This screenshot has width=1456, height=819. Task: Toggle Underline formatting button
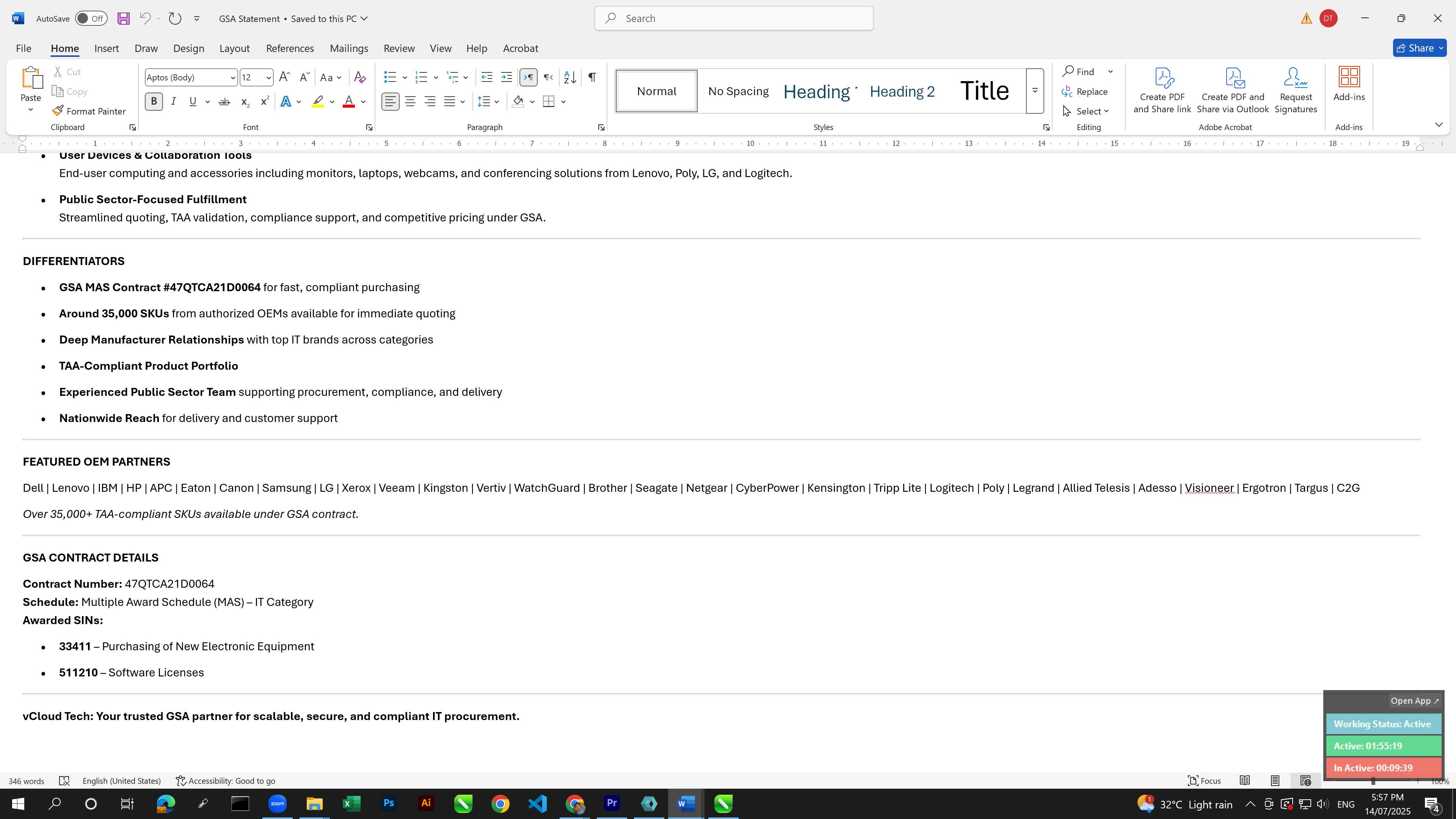(193, 102)
